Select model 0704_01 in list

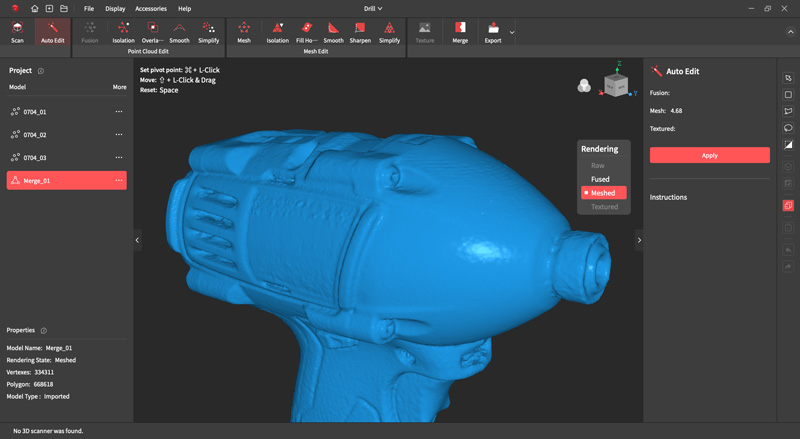coord(66,111)
